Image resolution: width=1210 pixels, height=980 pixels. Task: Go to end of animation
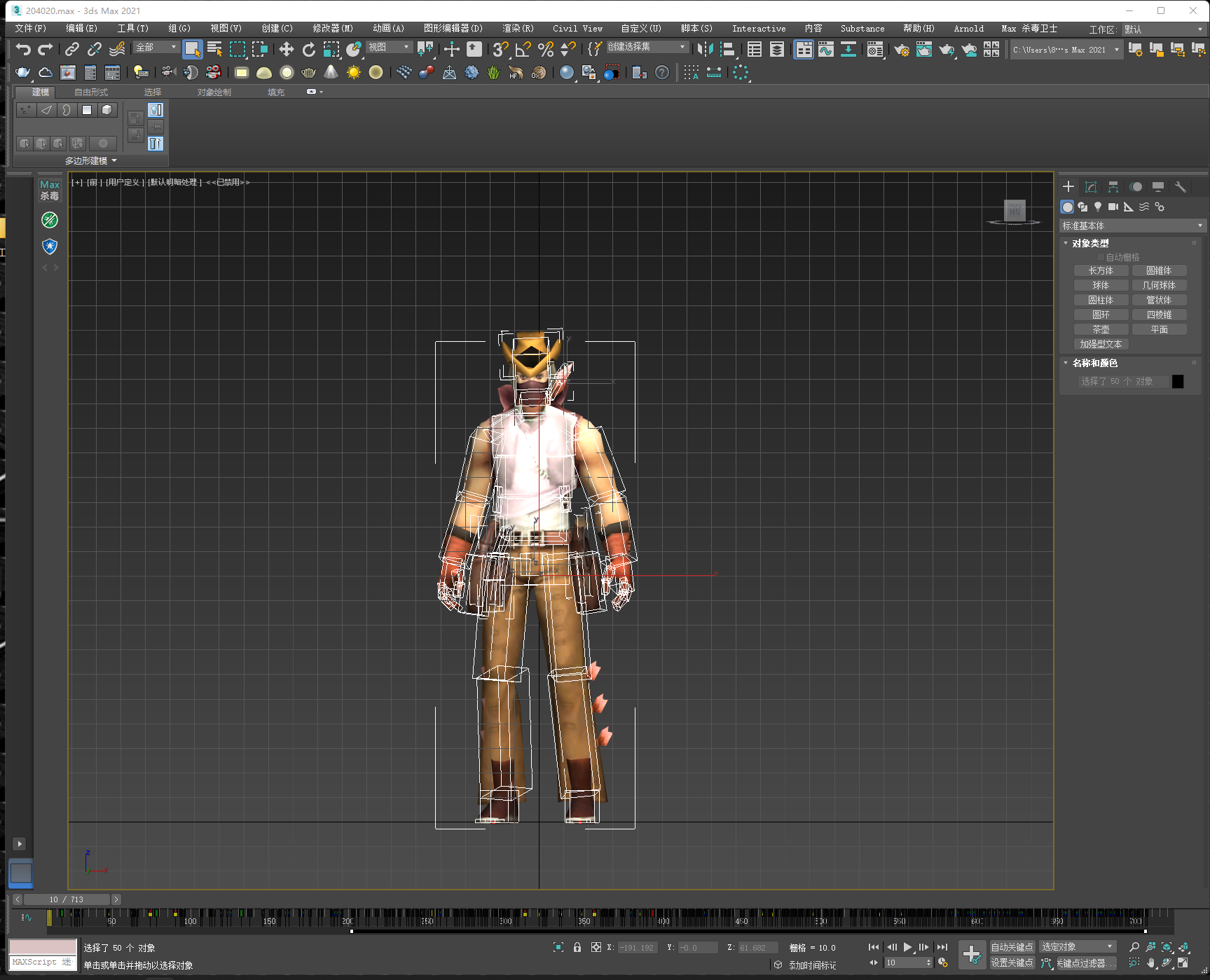[x=942, y=947]
